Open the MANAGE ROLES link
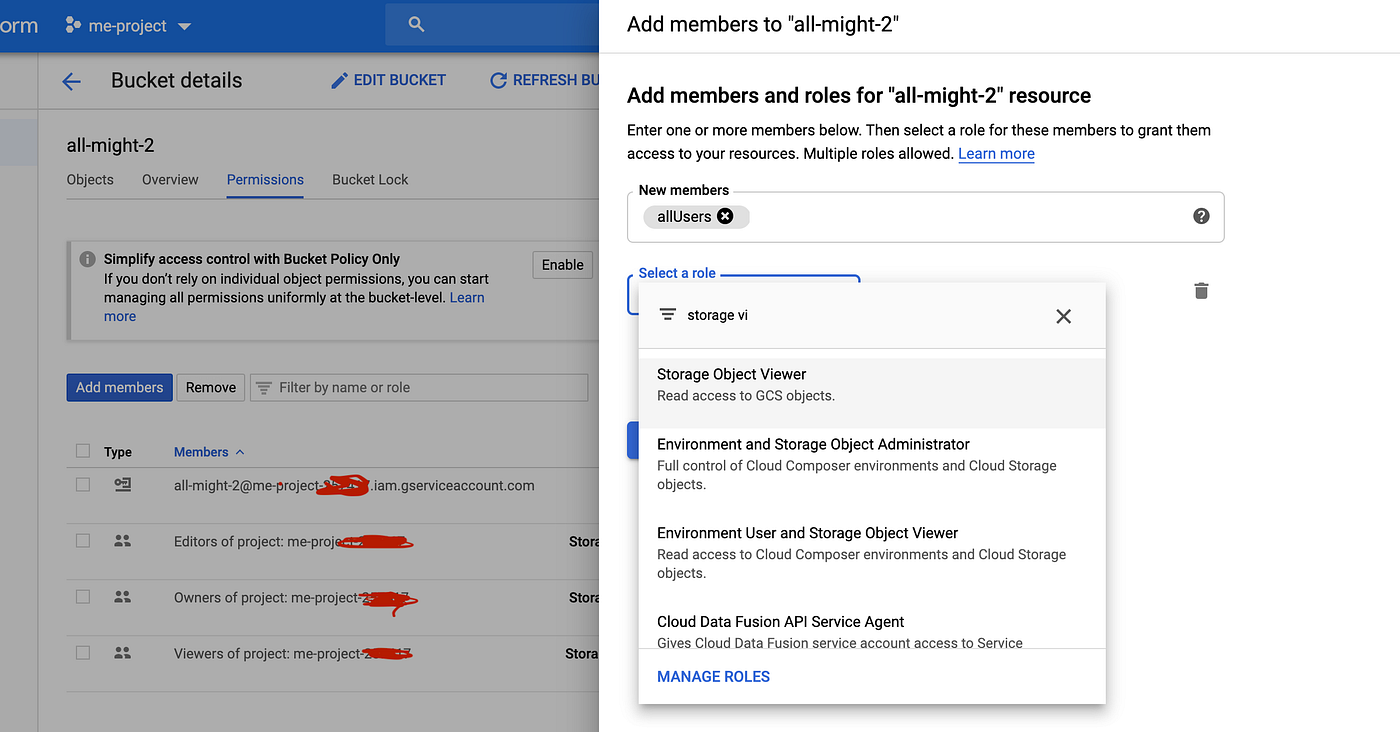Viewport: 1400px width, 732px height. tap(713, 677)
